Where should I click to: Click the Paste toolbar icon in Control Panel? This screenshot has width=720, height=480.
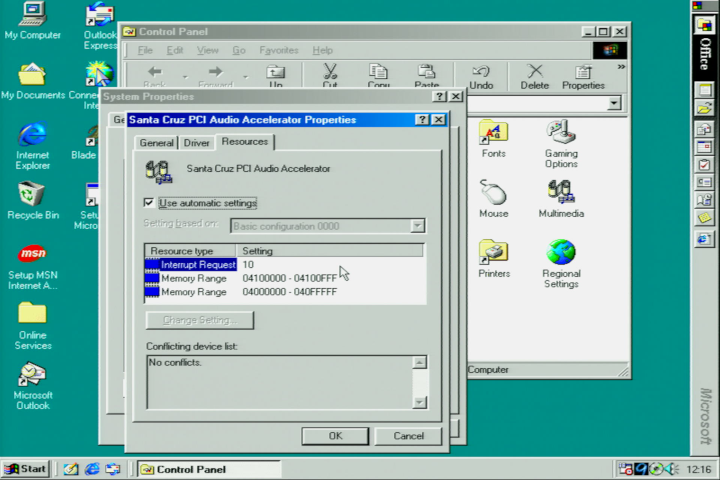(x=427, y=75)
